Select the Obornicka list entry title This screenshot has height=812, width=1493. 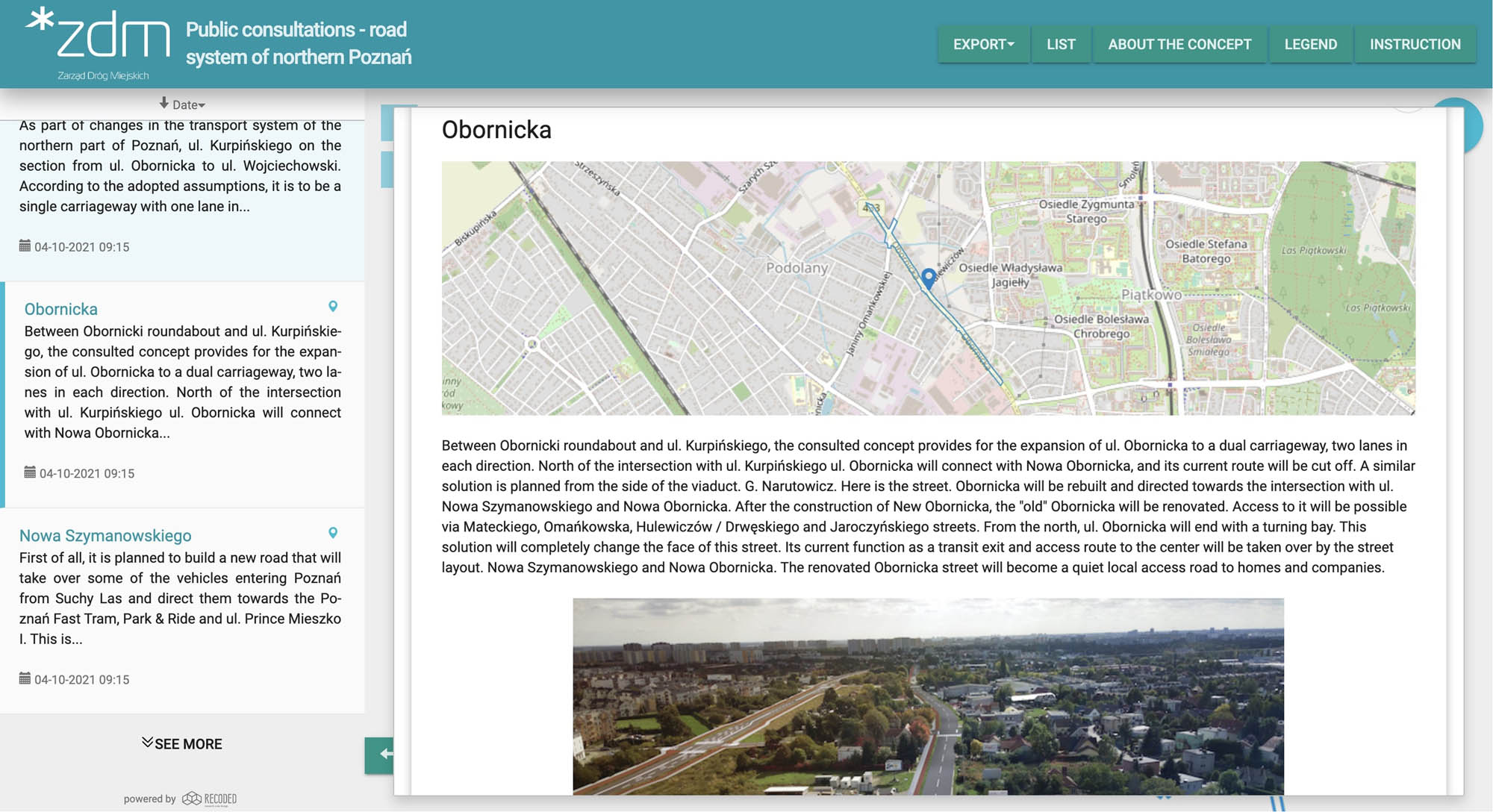(x=60, y=309)
